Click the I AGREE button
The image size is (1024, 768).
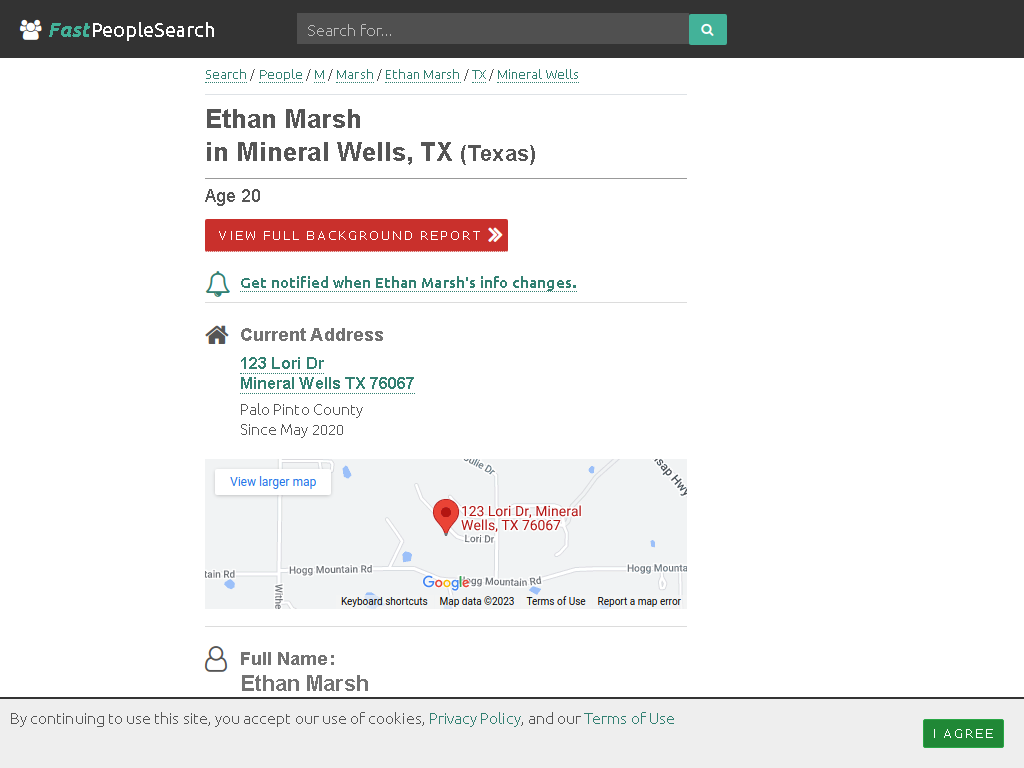(963, 733)
